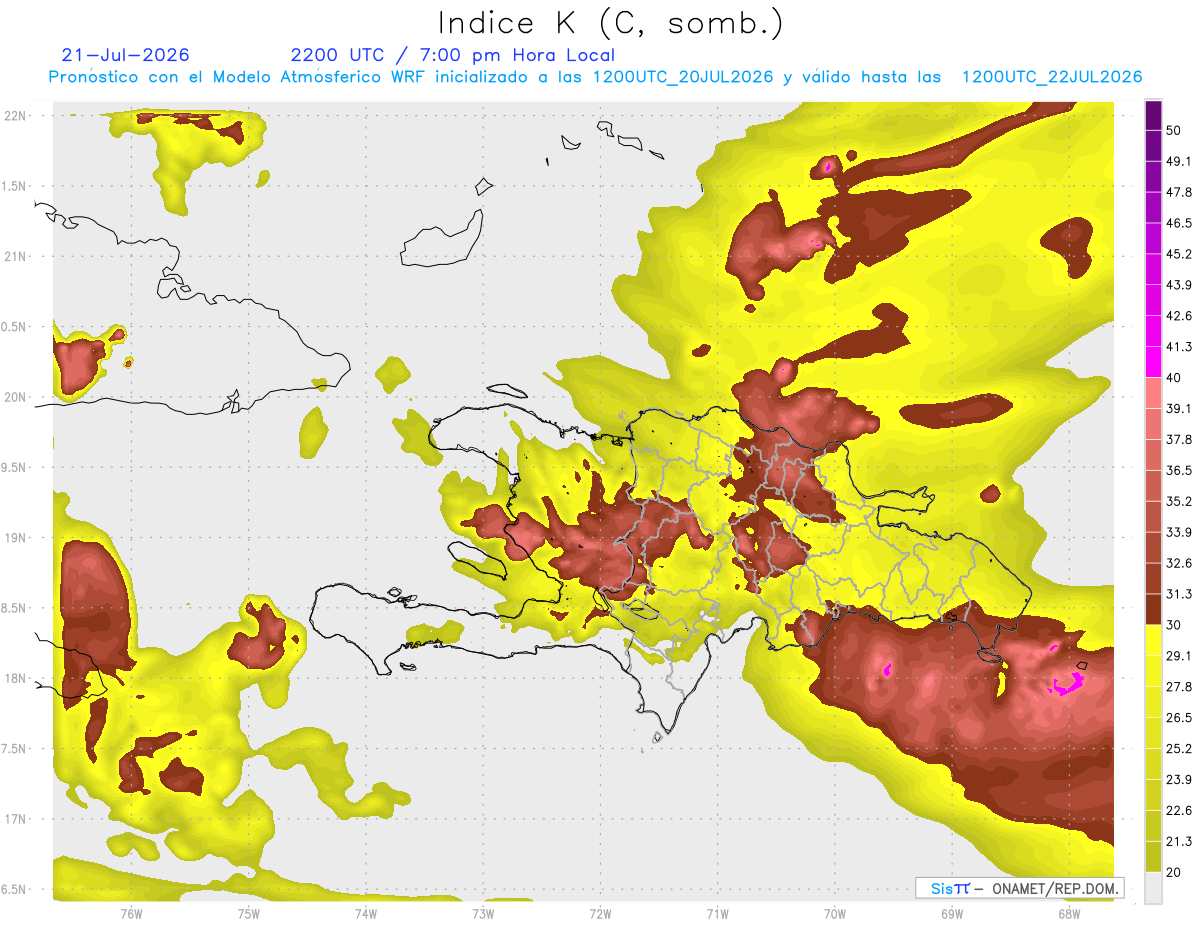
Task: Click the "76W" longitude axis label
Action: 131,913
